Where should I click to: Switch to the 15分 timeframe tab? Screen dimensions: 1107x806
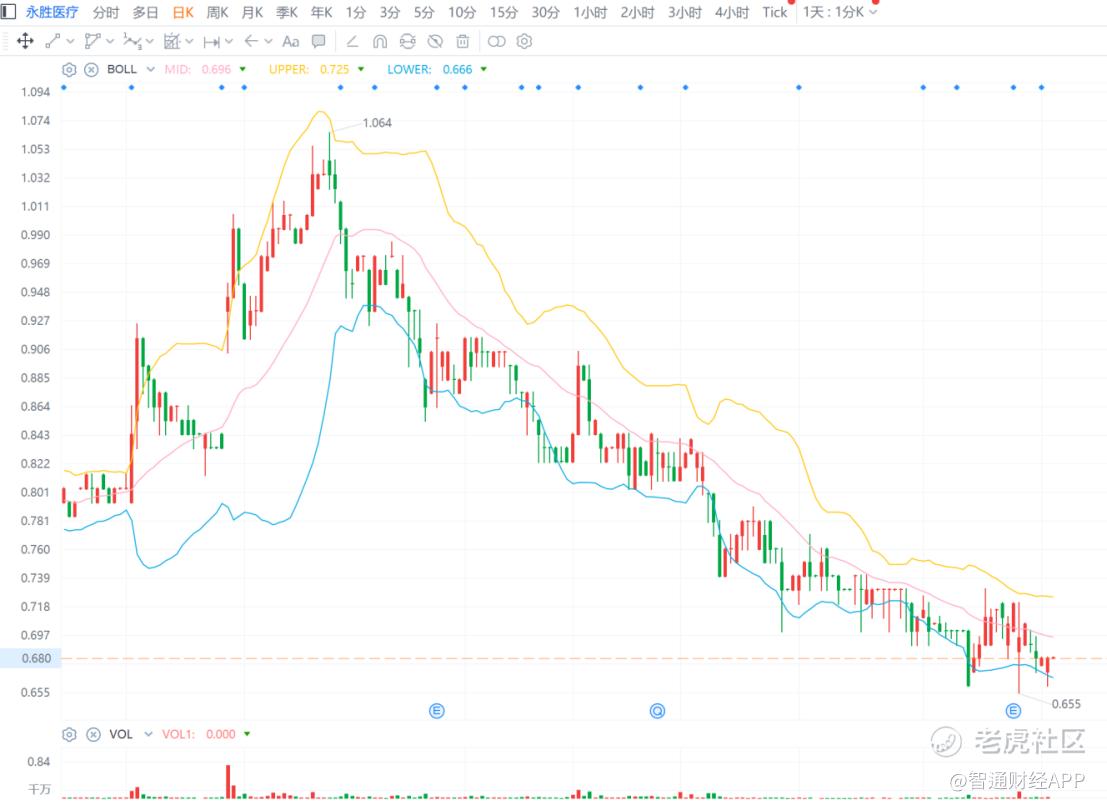tap(503, 12)
